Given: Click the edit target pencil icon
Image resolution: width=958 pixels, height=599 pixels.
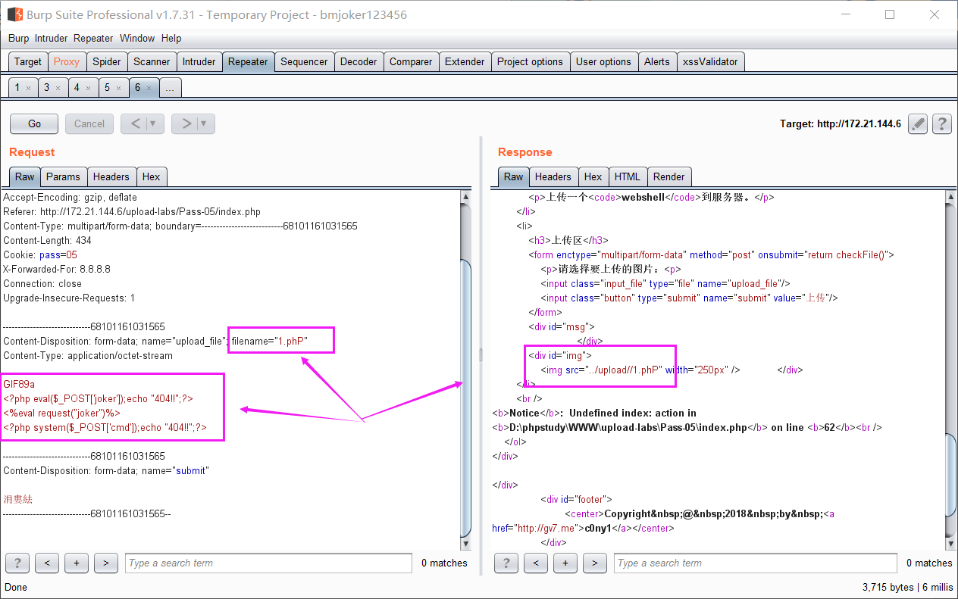Looking at the screenshot, I should 918,123.
